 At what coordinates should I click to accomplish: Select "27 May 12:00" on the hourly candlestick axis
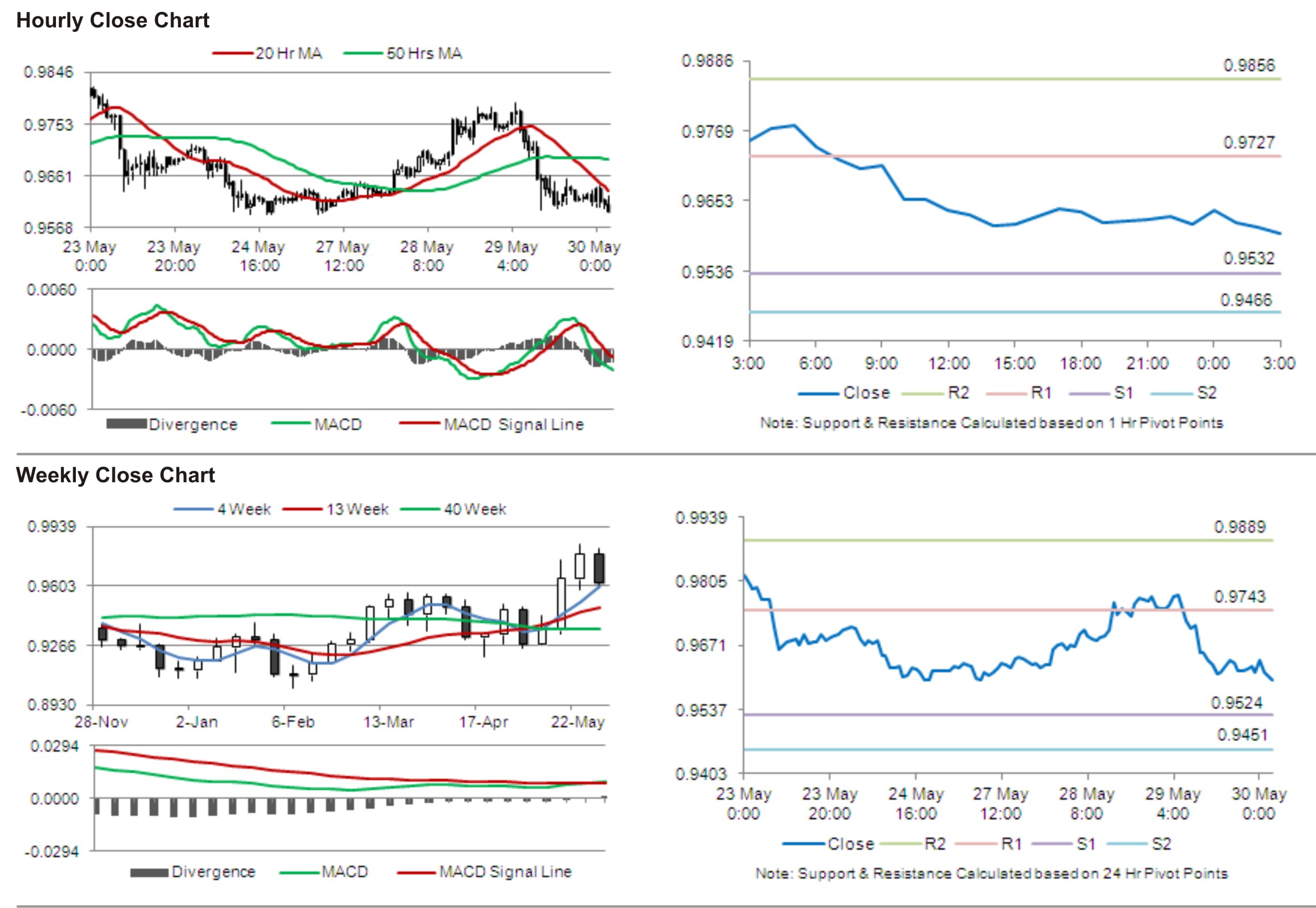click(x=343, y=256)
